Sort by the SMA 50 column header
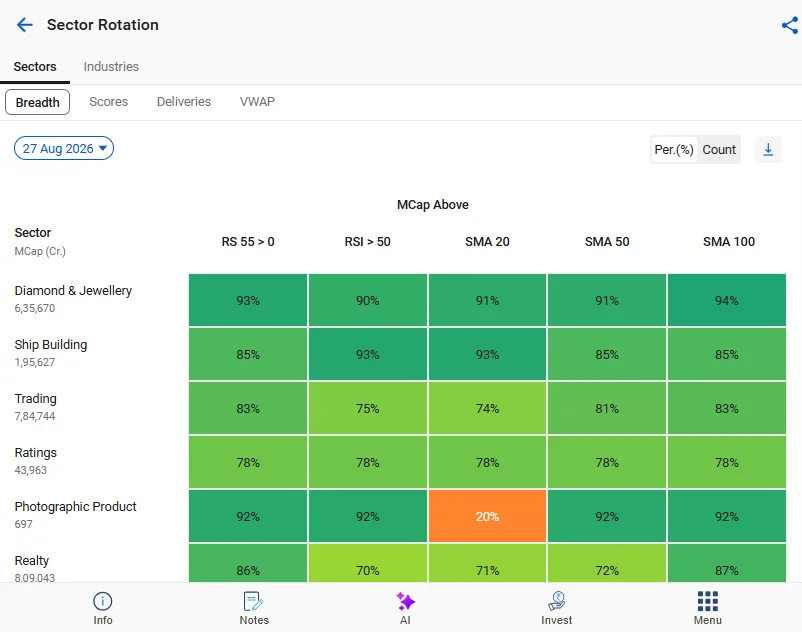 [x=607, y=241]
